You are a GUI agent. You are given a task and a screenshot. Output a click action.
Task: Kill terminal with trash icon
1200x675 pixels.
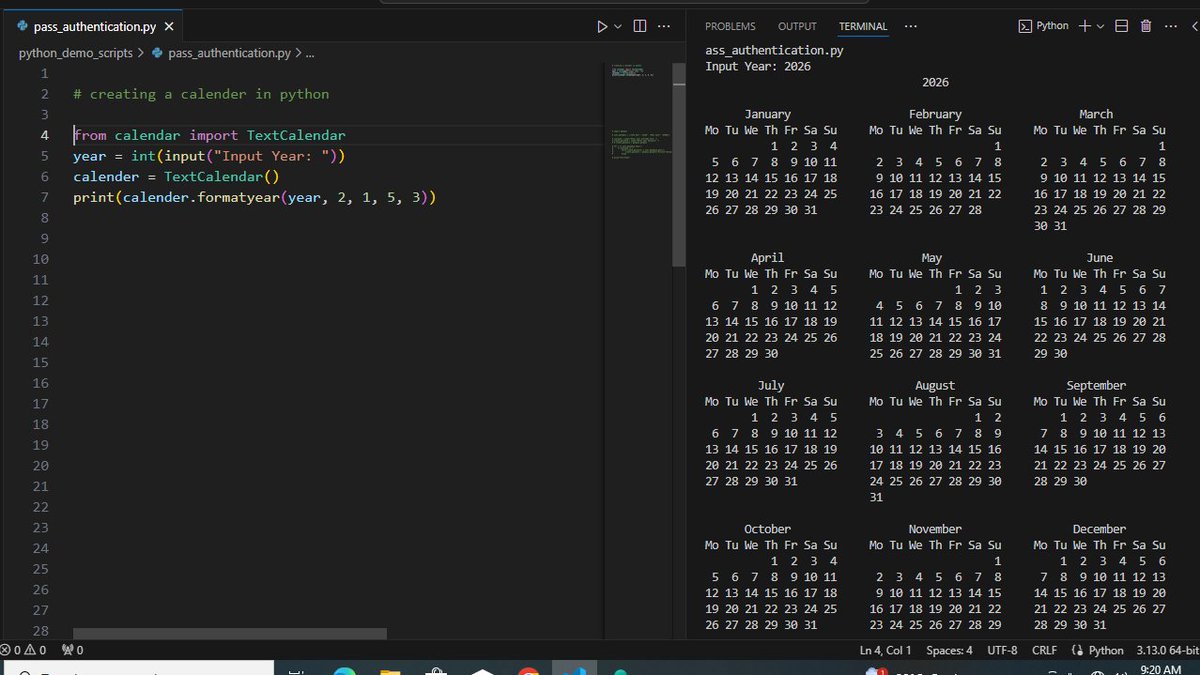1146,26
